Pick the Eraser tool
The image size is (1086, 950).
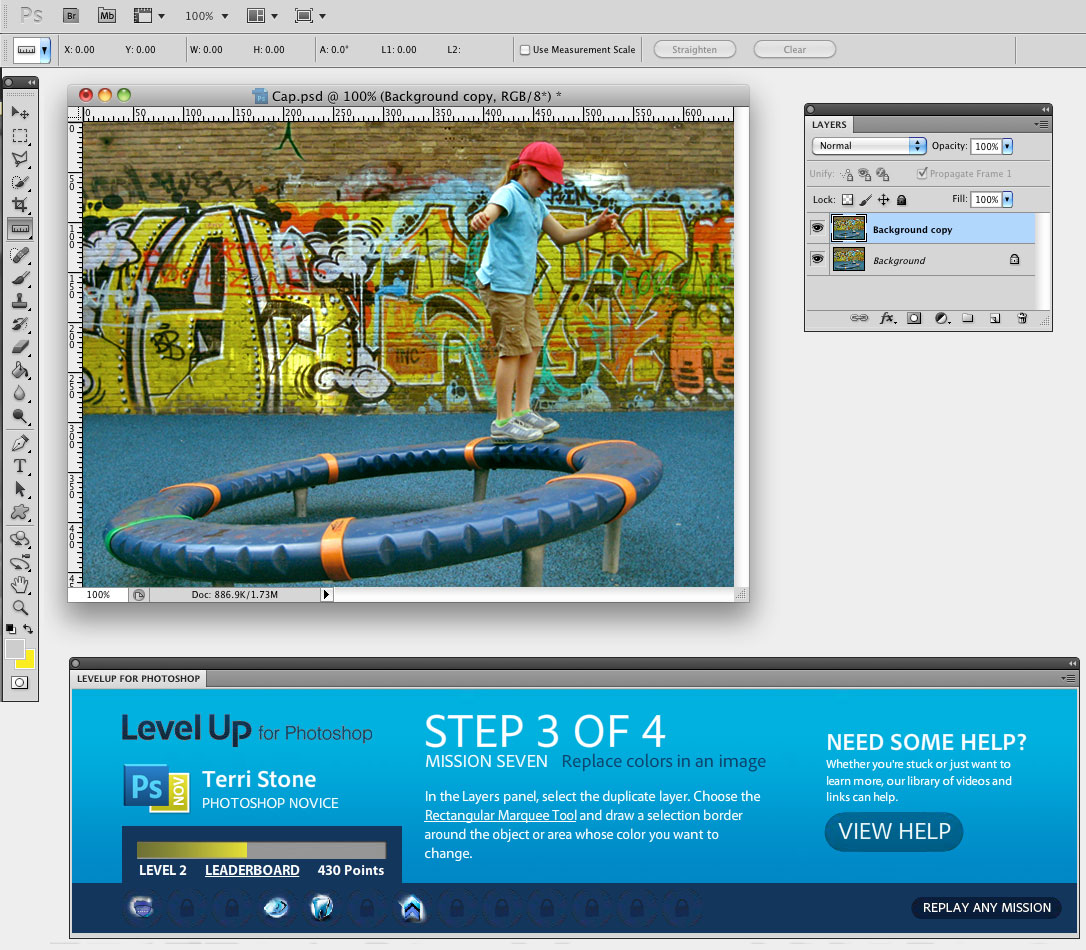click(20, 348)
